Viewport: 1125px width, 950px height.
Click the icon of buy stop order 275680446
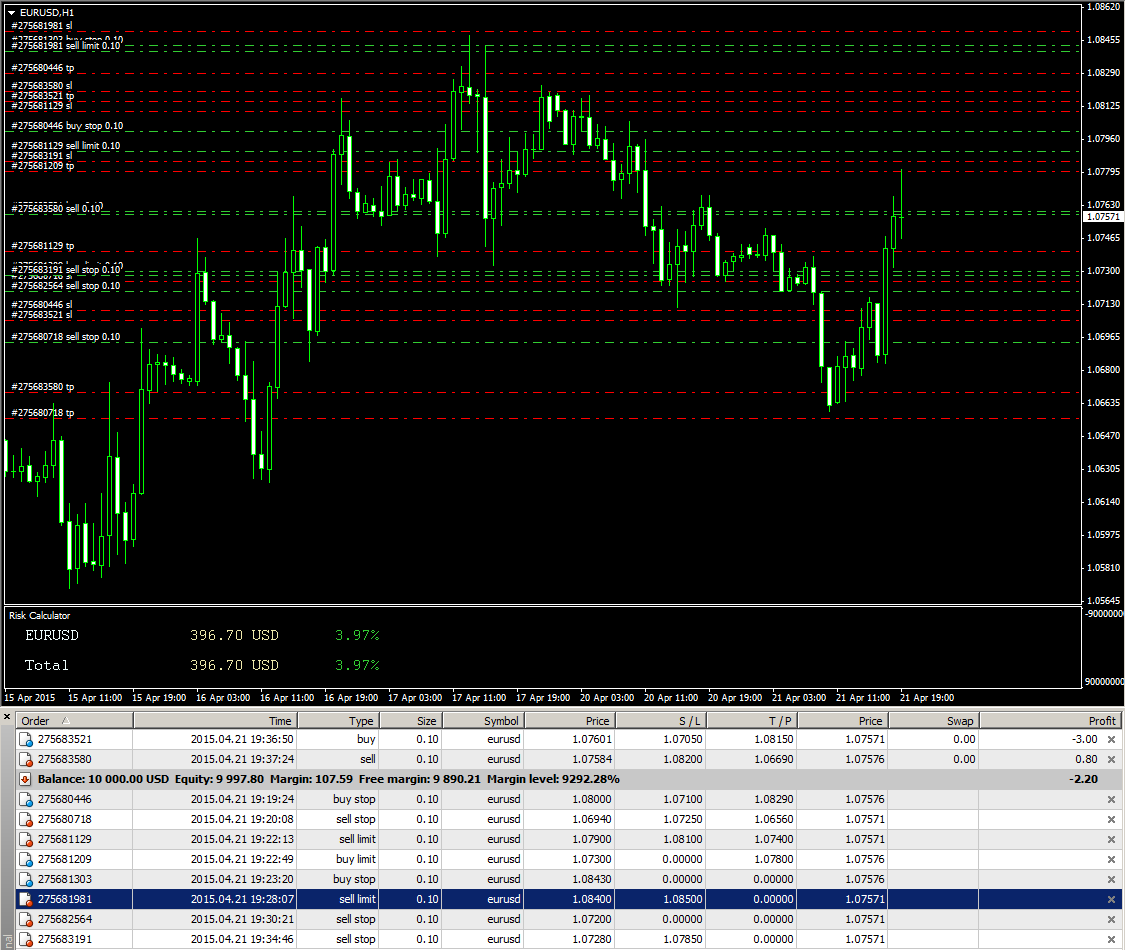(25, 799)
